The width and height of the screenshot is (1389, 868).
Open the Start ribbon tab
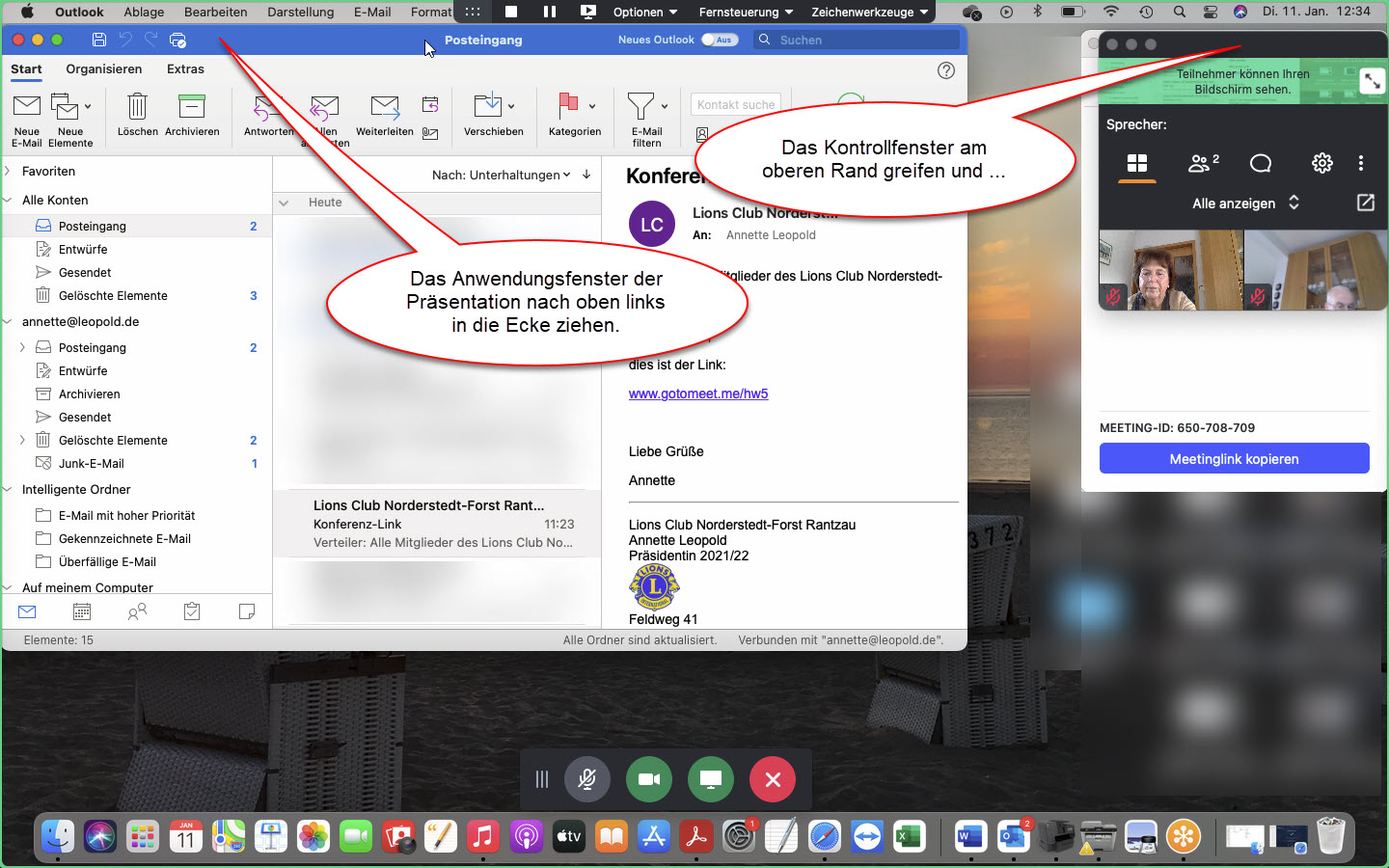tap(26, 68)
